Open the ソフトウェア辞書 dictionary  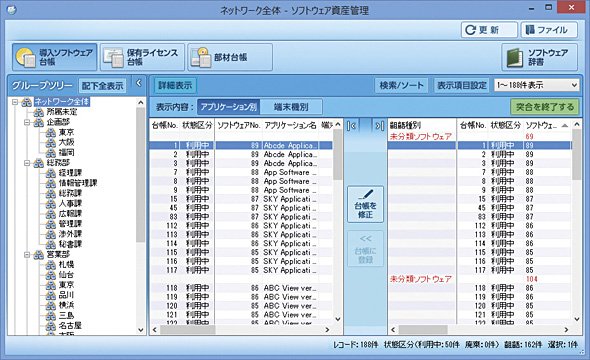click(539, 57)
